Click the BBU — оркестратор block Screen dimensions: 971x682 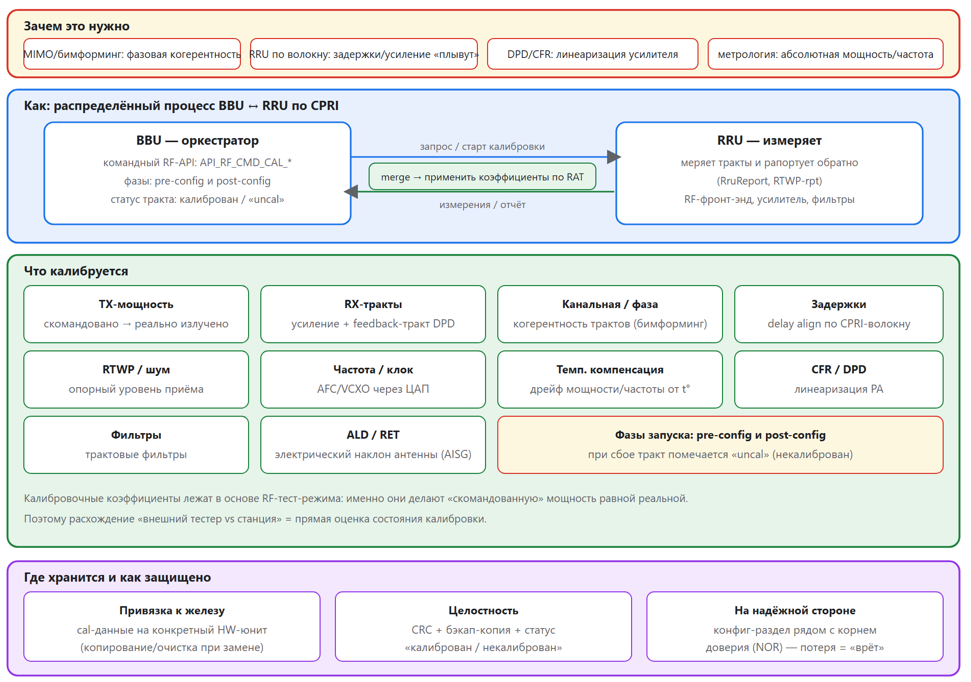click(x=198, y=173)
